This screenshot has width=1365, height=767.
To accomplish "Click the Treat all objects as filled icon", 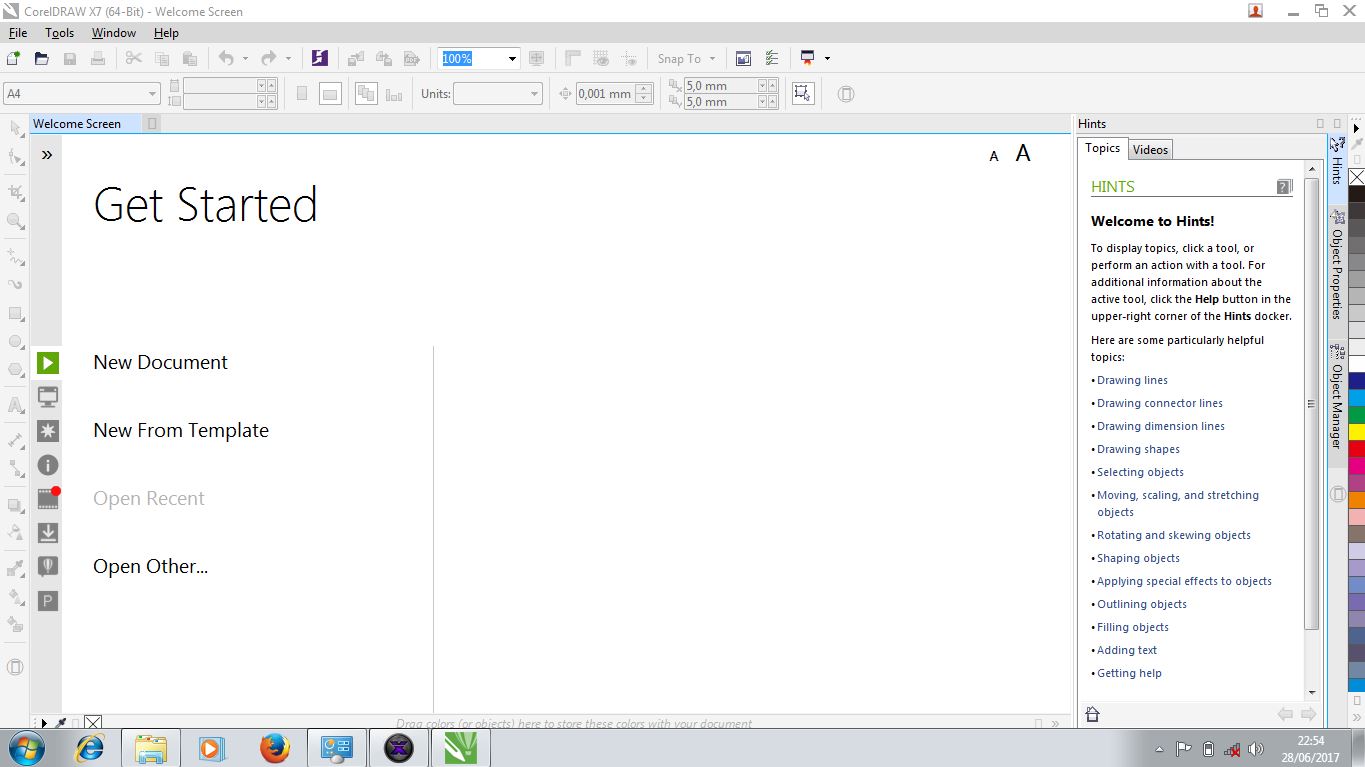I will pyautogui.click(x=802, y=93).
